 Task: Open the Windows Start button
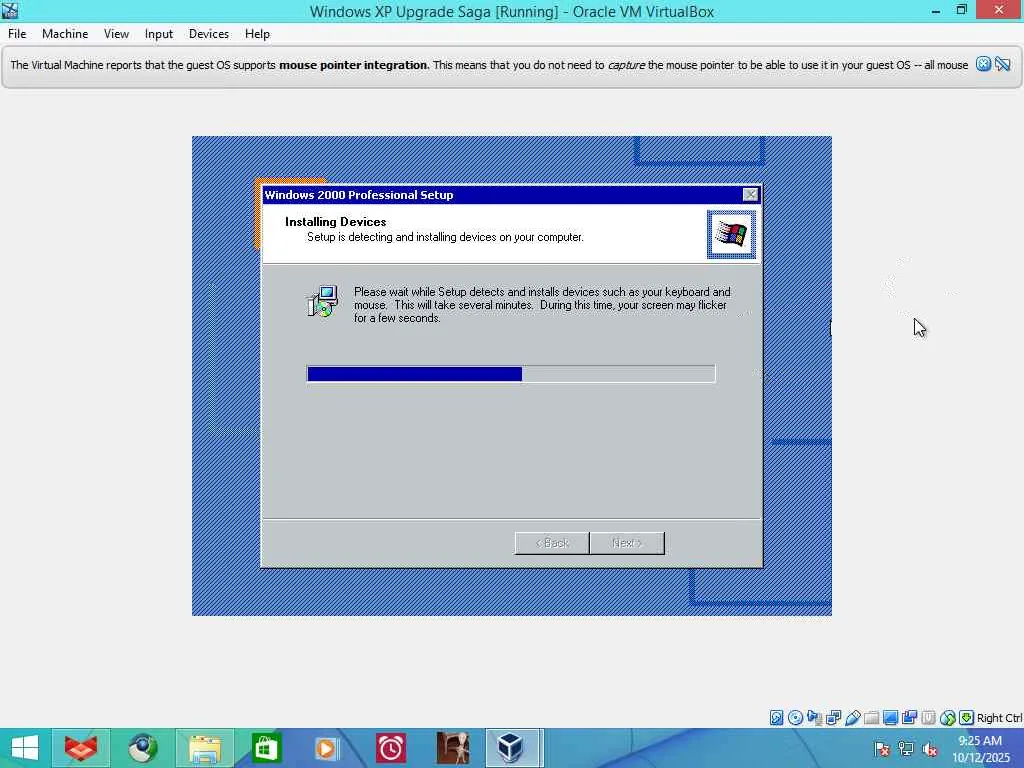(25, 748)
